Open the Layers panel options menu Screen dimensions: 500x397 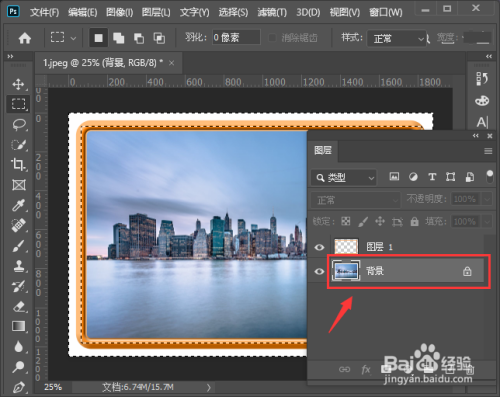click(488, 151)
